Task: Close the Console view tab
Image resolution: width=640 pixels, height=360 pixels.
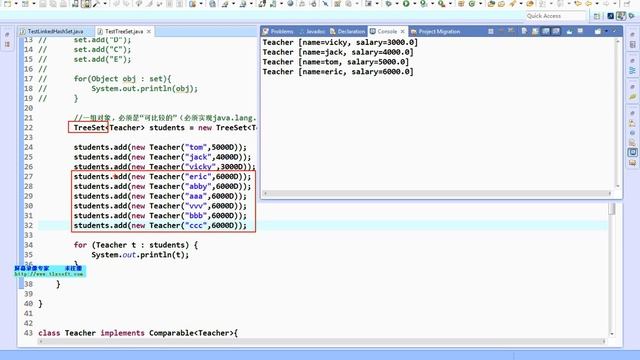Action: click(402, 31)
